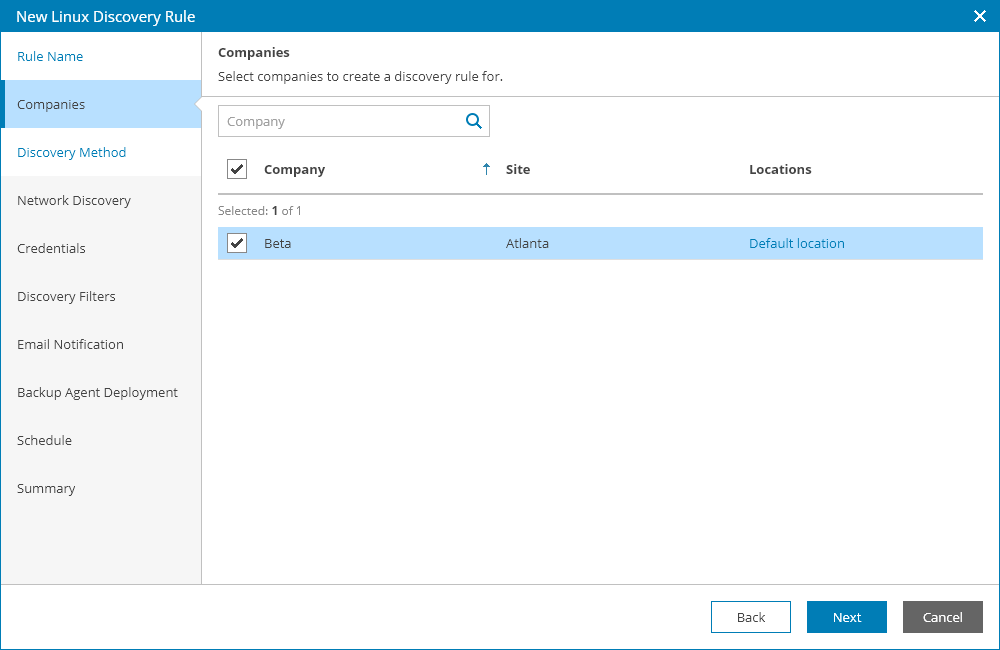The height and width of the screenshot is (650, 1000).
Task: Click the Company column sort arrow
Action: 486,169
